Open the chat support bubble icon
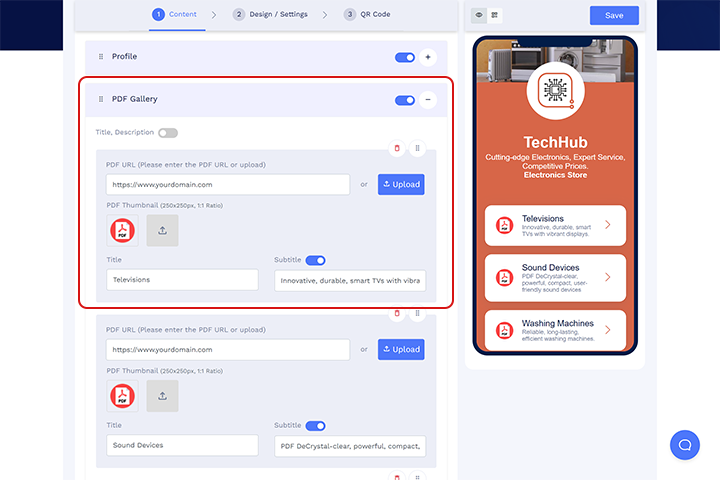This screenshot has height=480, width=720. (685, 445)
